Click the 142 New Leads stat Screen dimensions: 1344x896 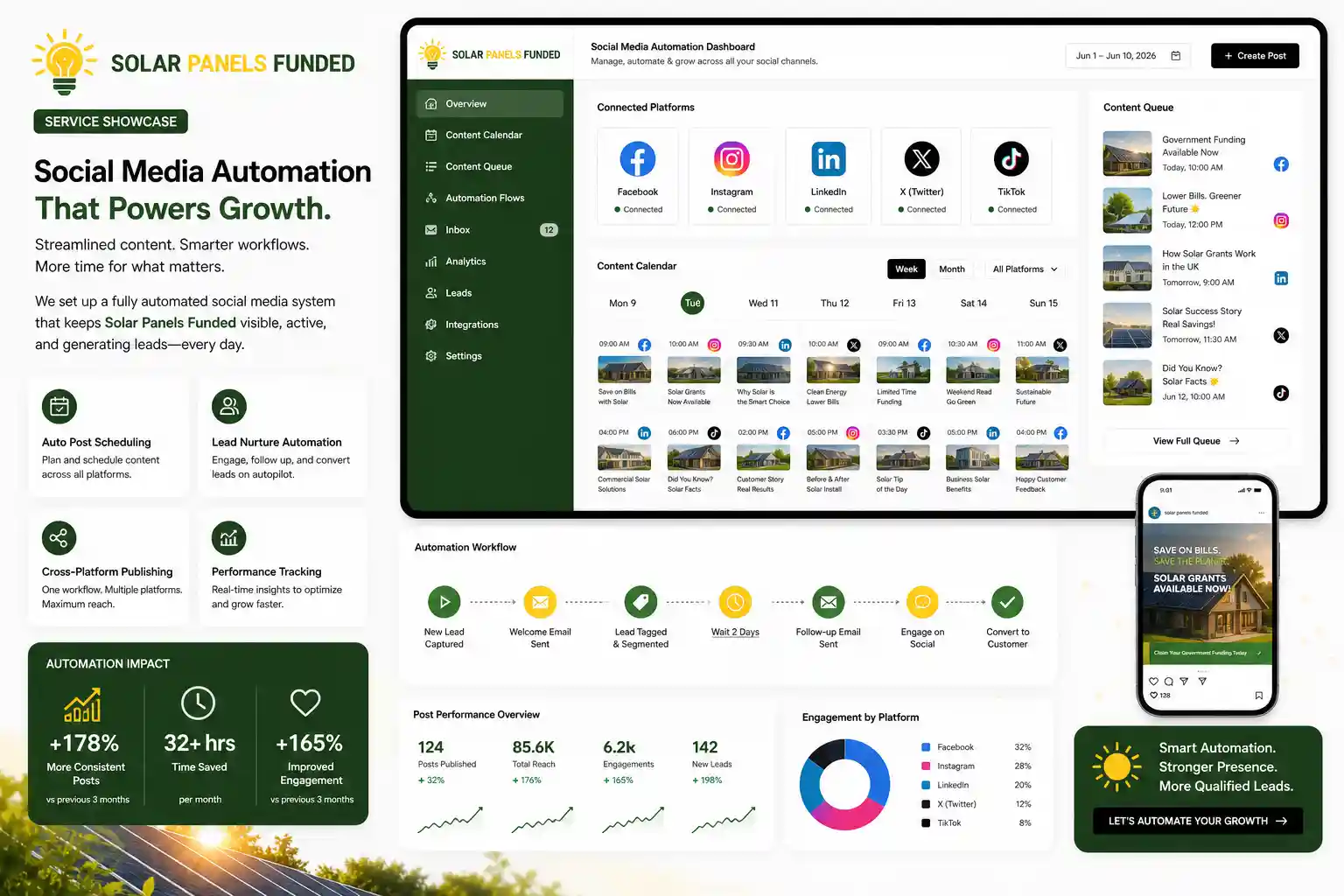[x=711, y=763]
